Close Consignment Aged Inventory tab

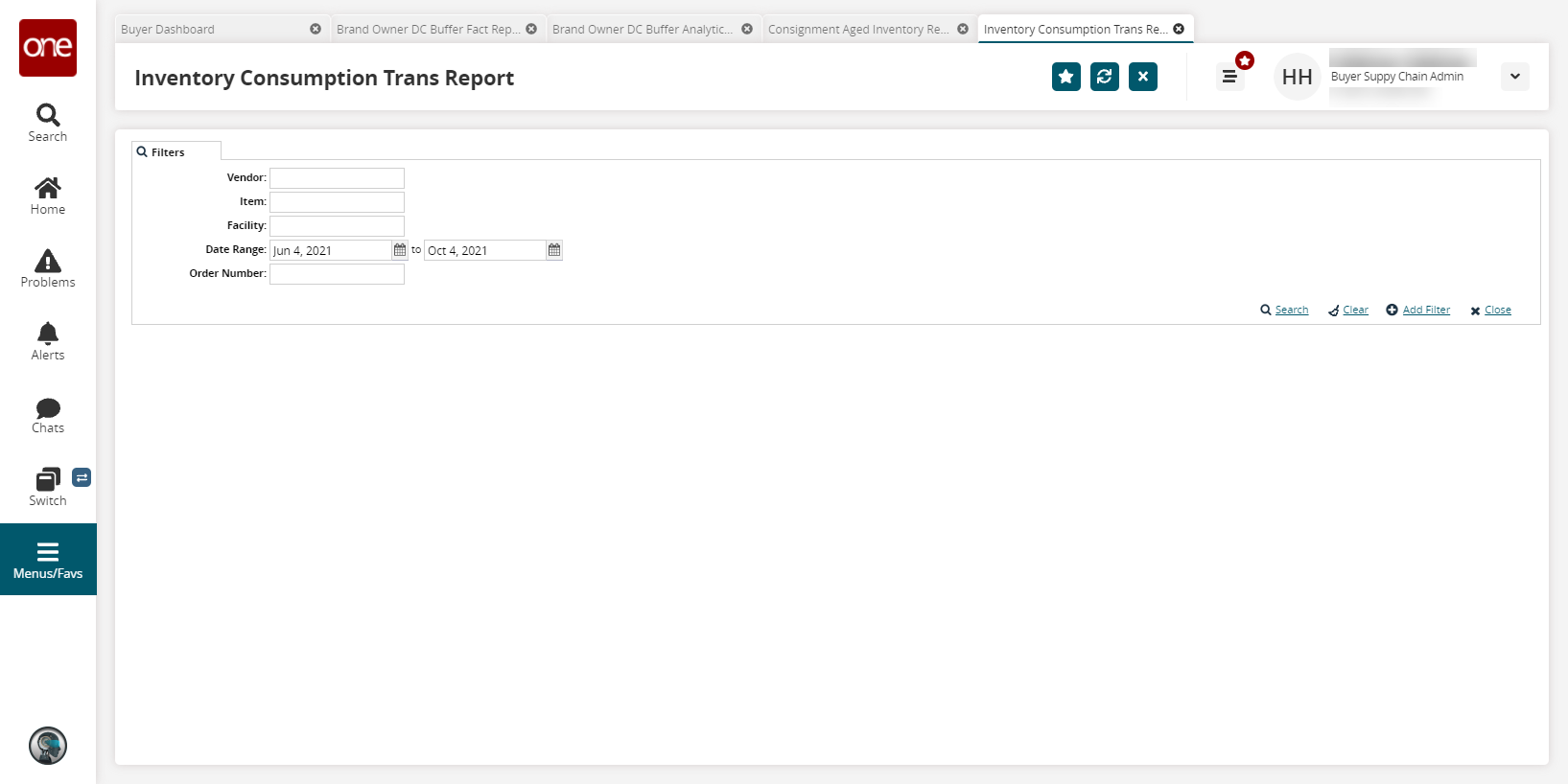pos(963,29)
